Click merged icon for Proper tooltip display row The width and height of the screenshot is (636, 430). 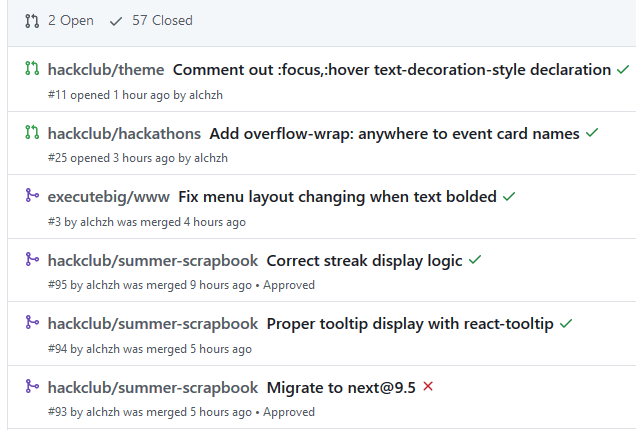[x=32, y=322]
